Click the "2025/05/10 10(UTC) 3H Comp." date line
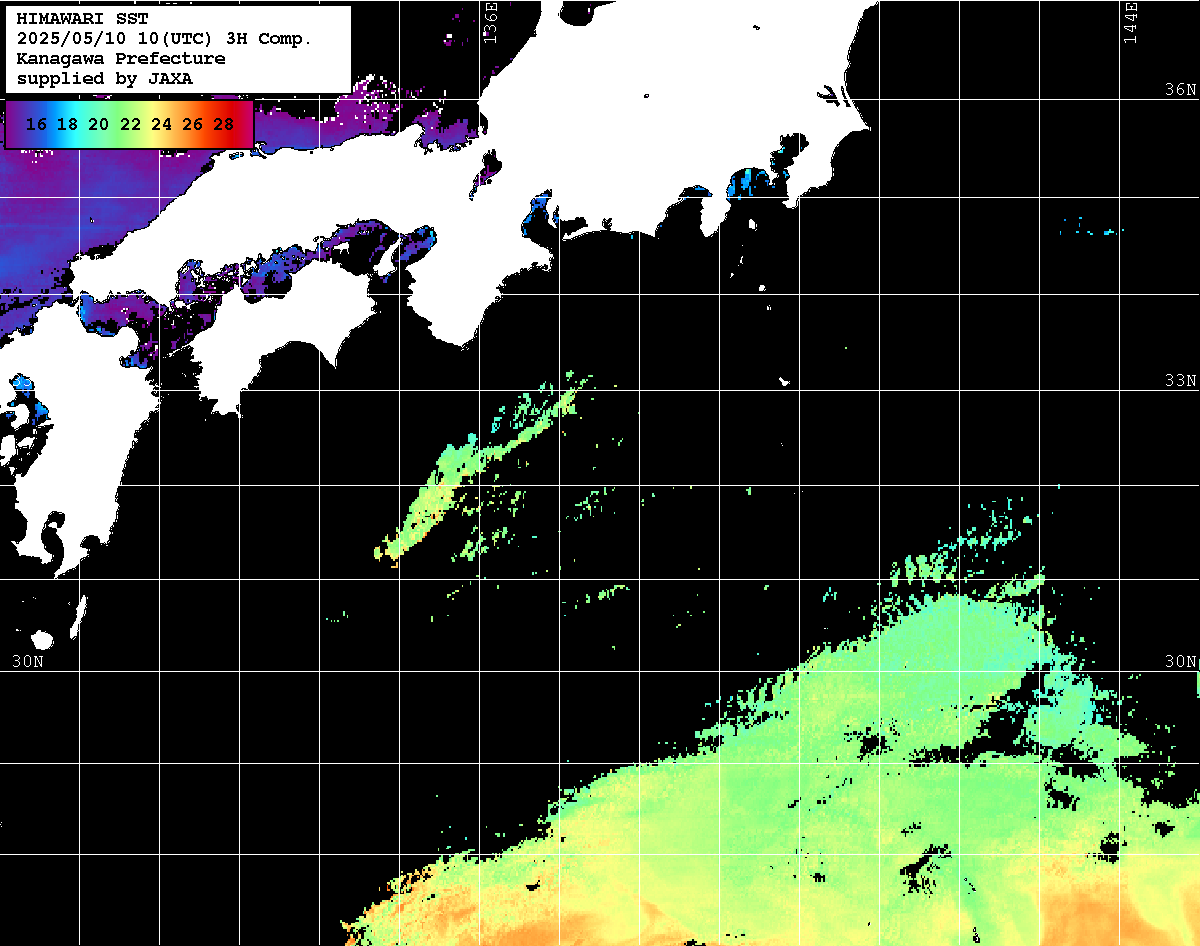The height and width of the screenshot is (946, 1200). [164, 39]
